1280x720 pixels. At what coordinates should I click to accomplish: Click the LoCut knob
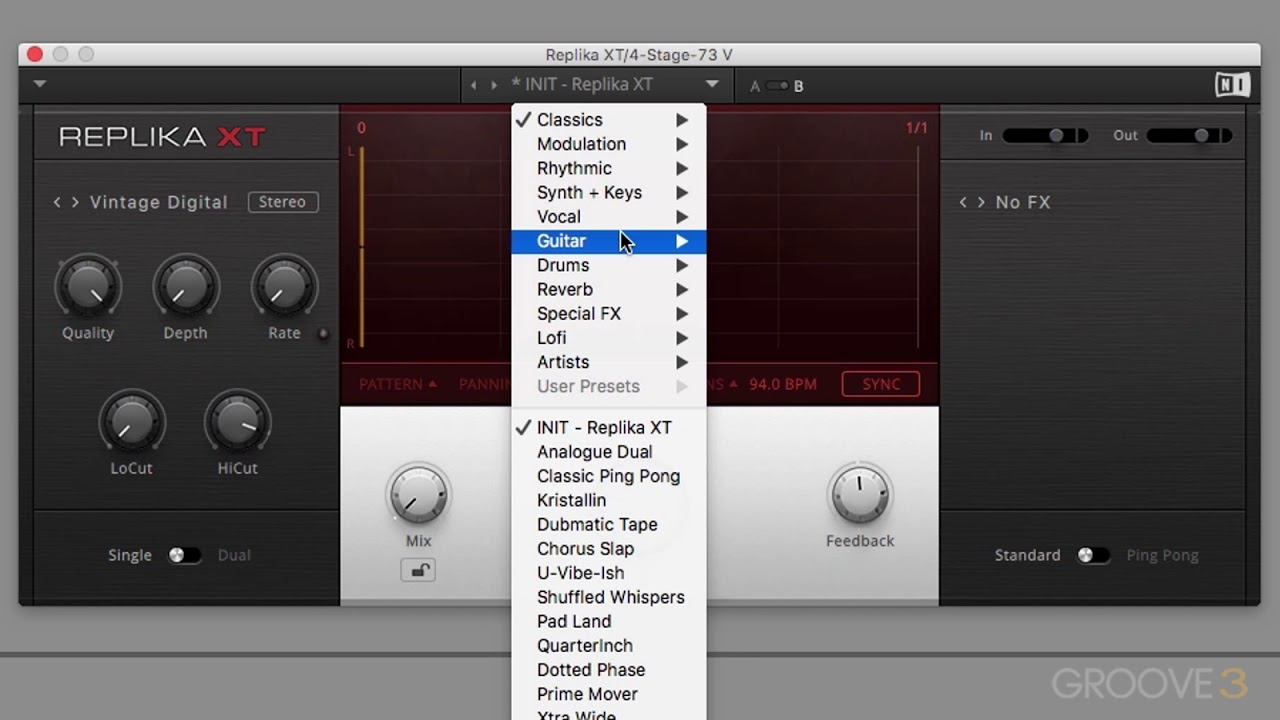click(132, 421)
